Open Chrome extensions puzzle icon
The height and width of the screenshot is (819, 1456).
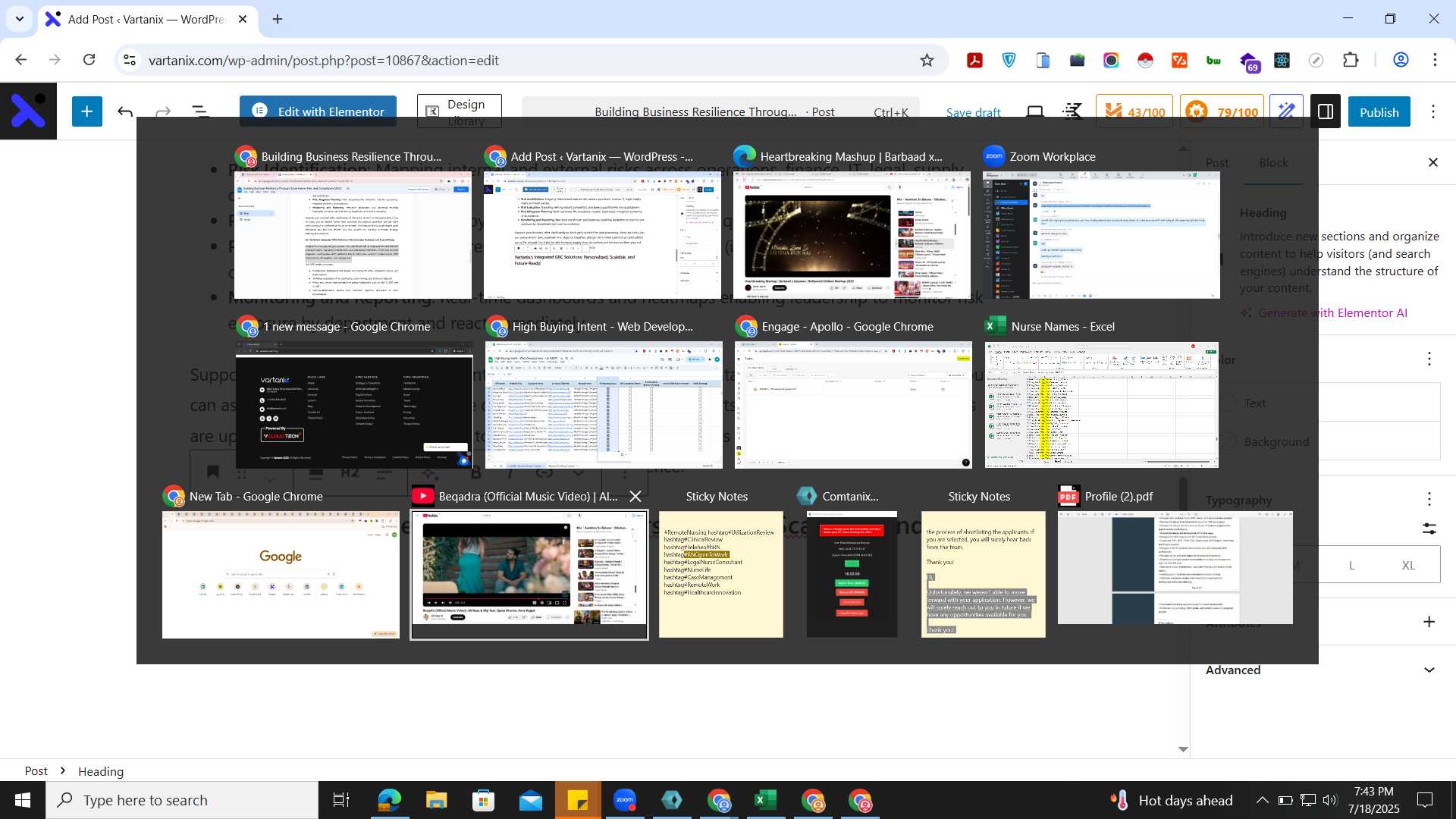[1351, 60]
